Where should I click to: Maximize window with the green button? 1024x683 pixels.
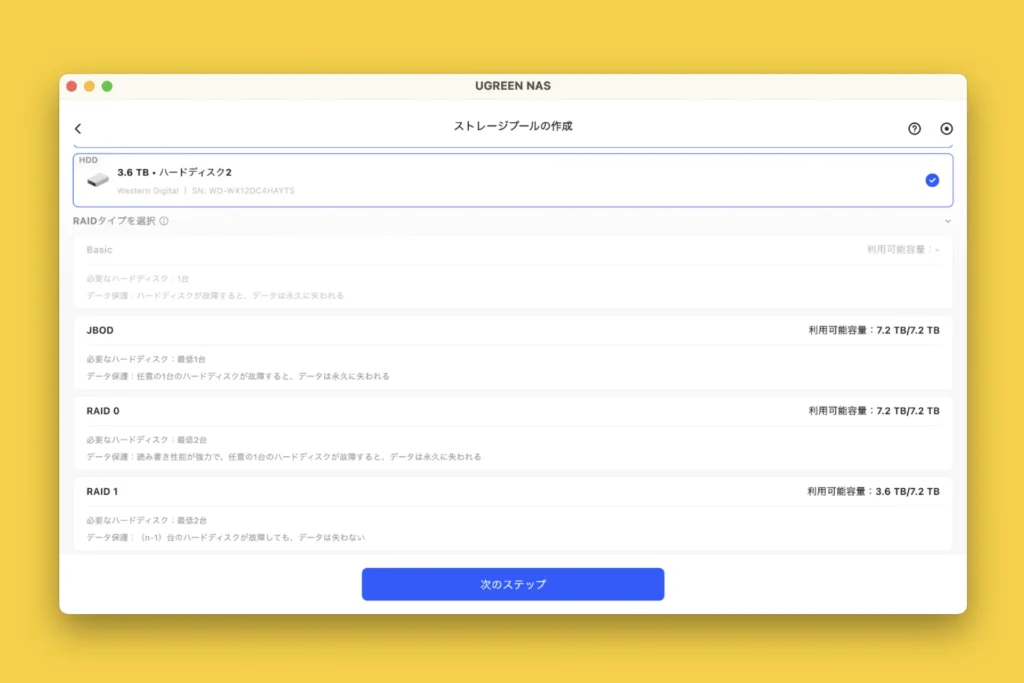tap(107, 86)
